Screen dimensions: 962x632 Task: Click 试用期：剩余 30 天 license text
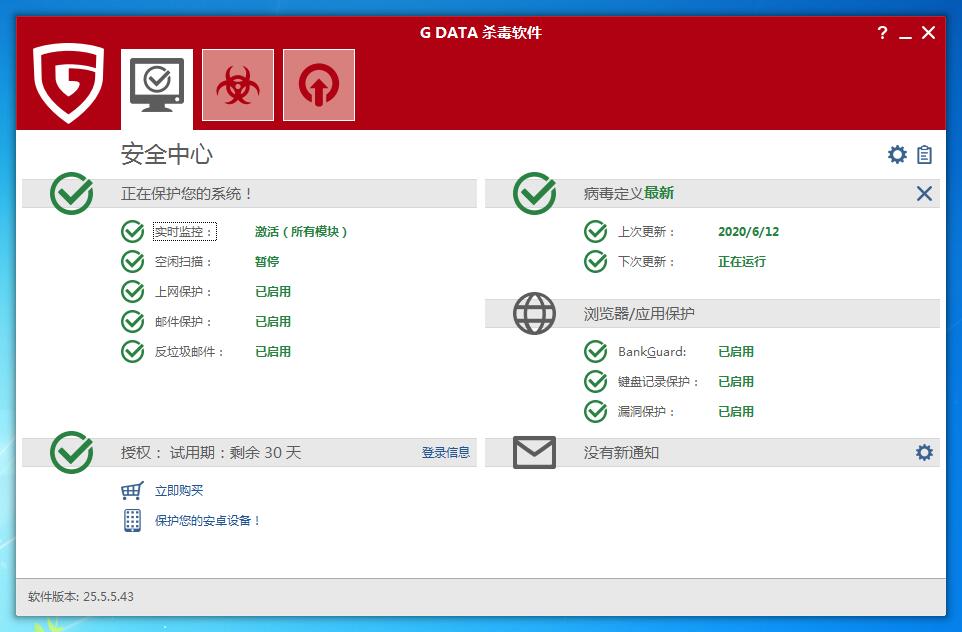[236, 453]
